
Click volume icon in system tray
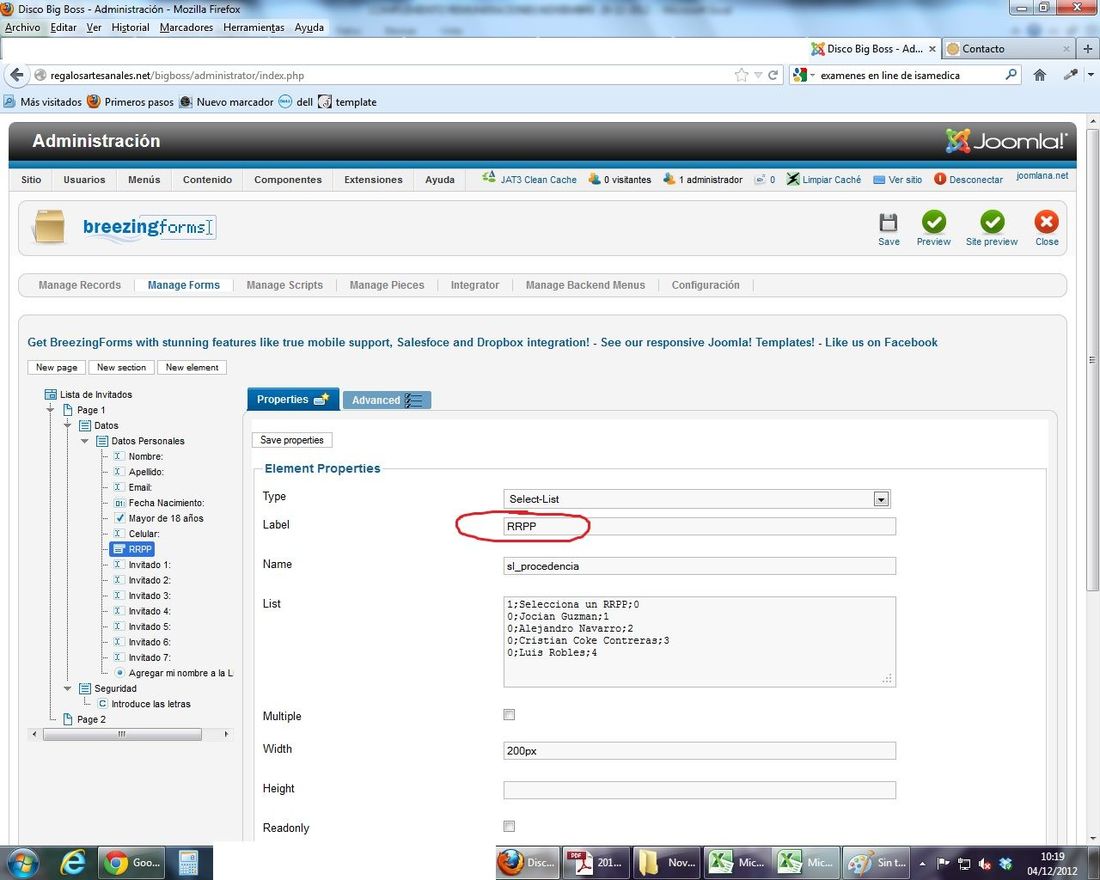tap(984, 864)
